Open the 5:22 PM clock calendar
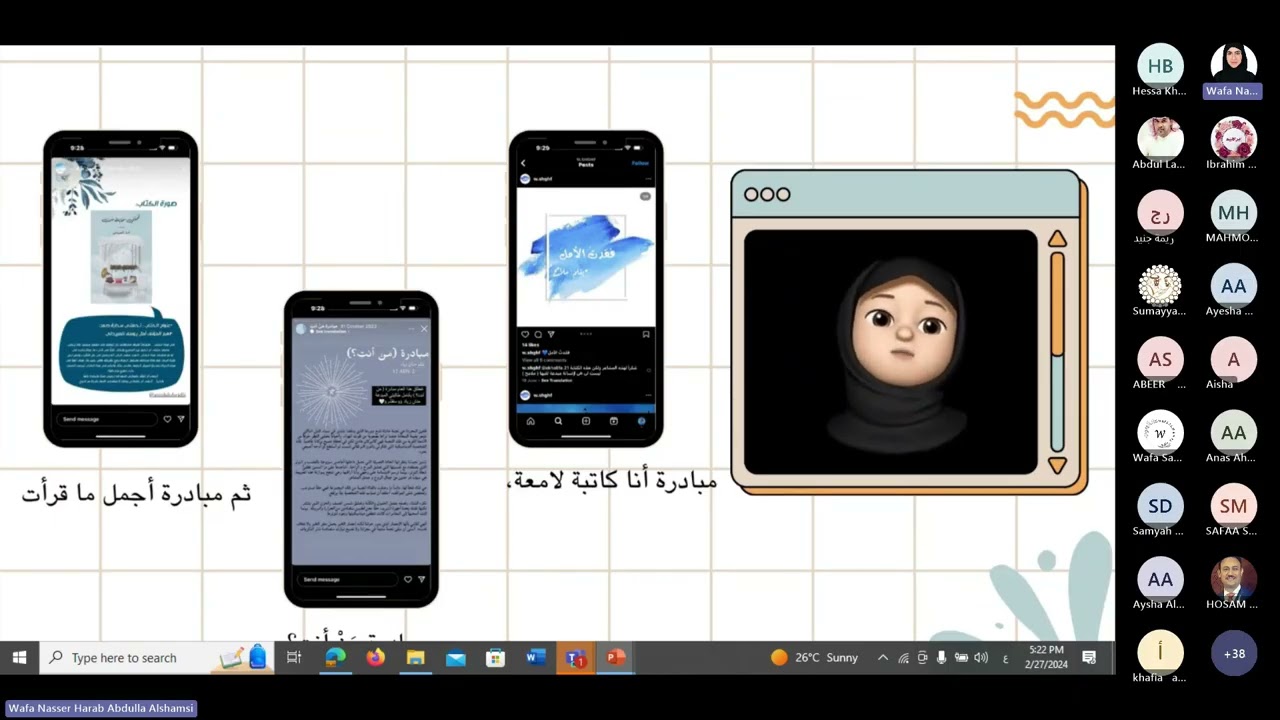The height and width of the screenshot is (720, 1280). [1046, 657]
